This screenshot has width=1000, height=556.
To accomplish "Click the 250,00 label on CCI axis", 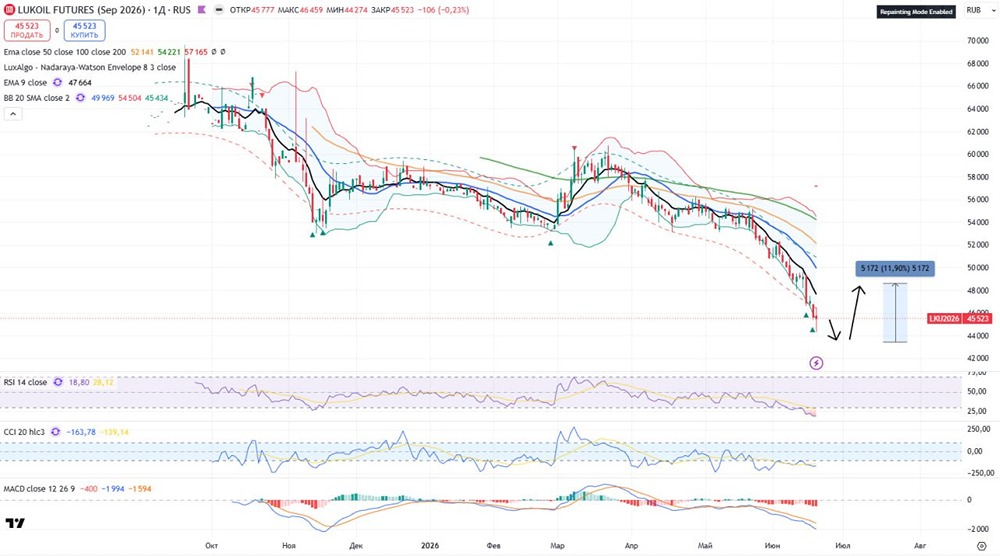I will coord(980,429).
